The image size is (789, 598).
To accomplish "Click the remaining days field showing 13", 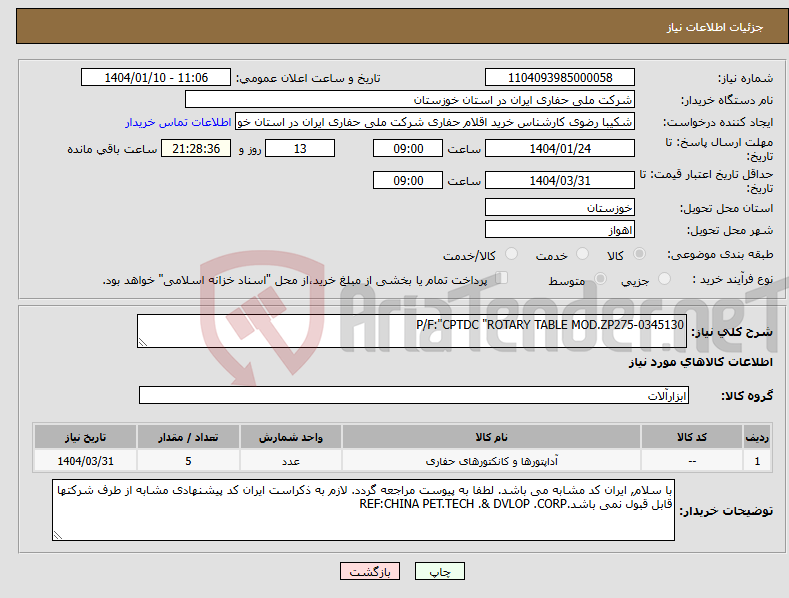I will (x=300, y=148).
